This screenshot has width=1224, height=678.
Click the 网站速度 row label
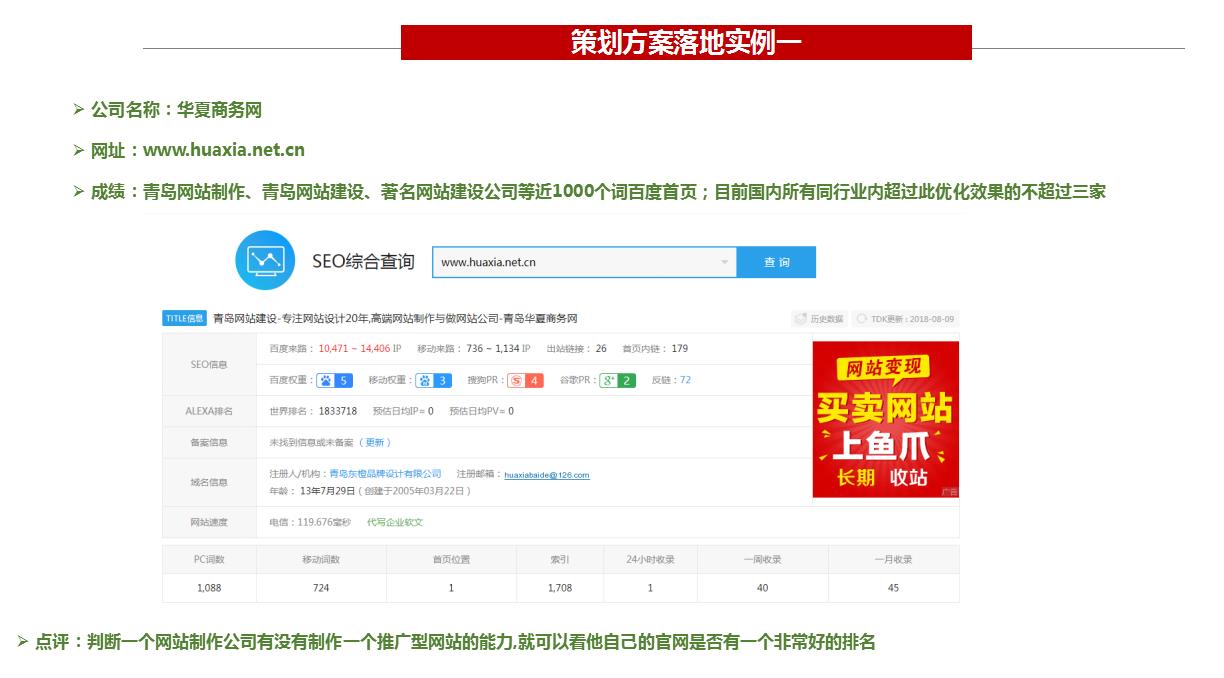tap(209, 522)
